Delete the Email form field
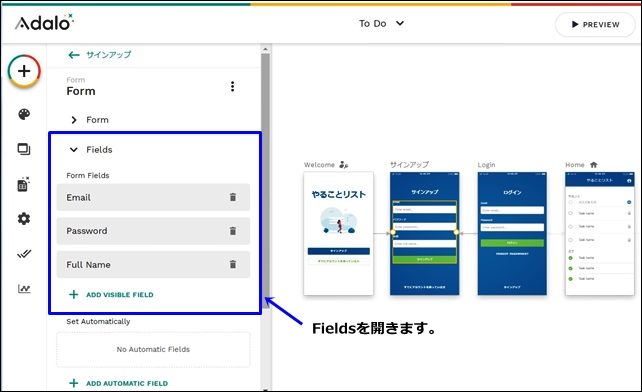The image size is (642, 392). [233, 197]
